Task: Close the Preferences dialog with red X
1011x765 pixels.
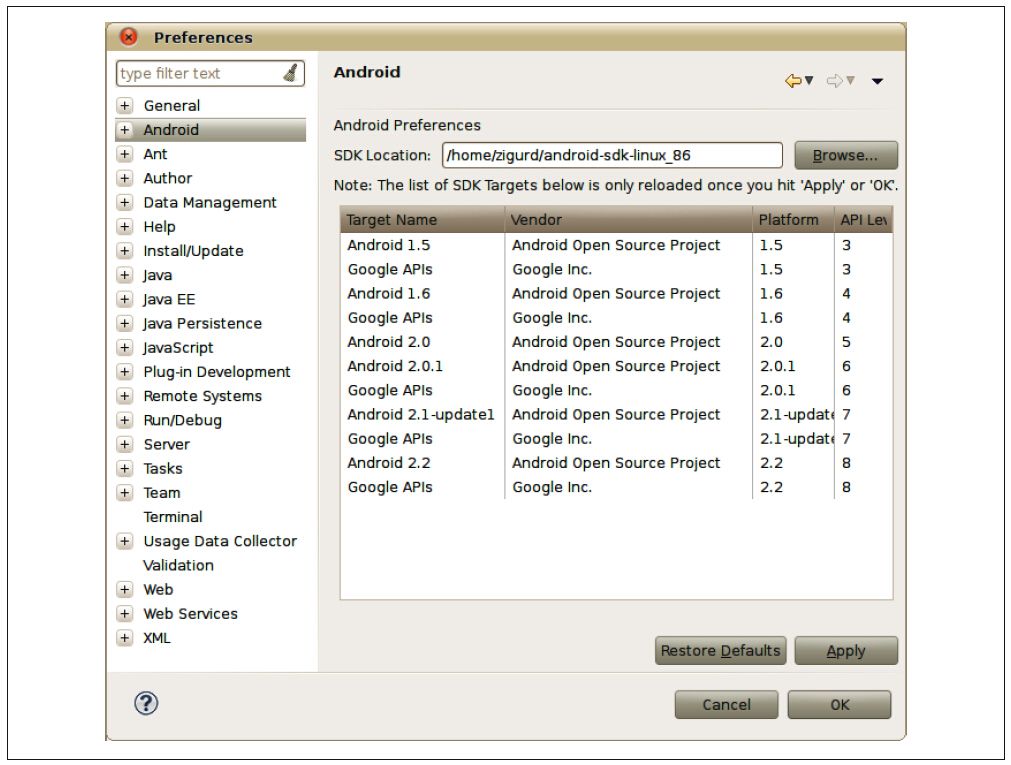Action: click(129, 37)
